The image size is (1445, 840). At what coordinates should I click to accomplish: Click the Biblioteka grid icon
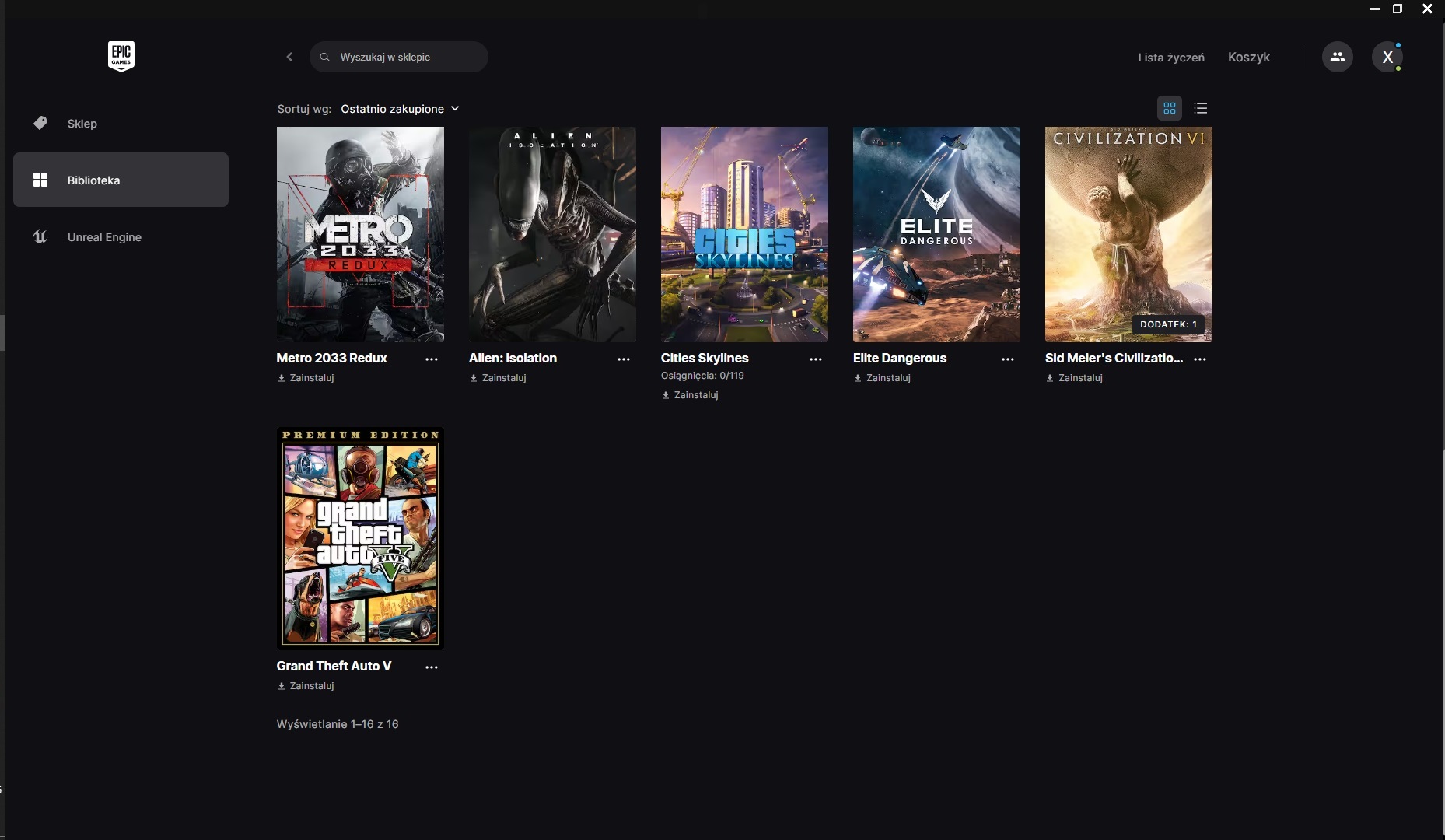point(40,180)
